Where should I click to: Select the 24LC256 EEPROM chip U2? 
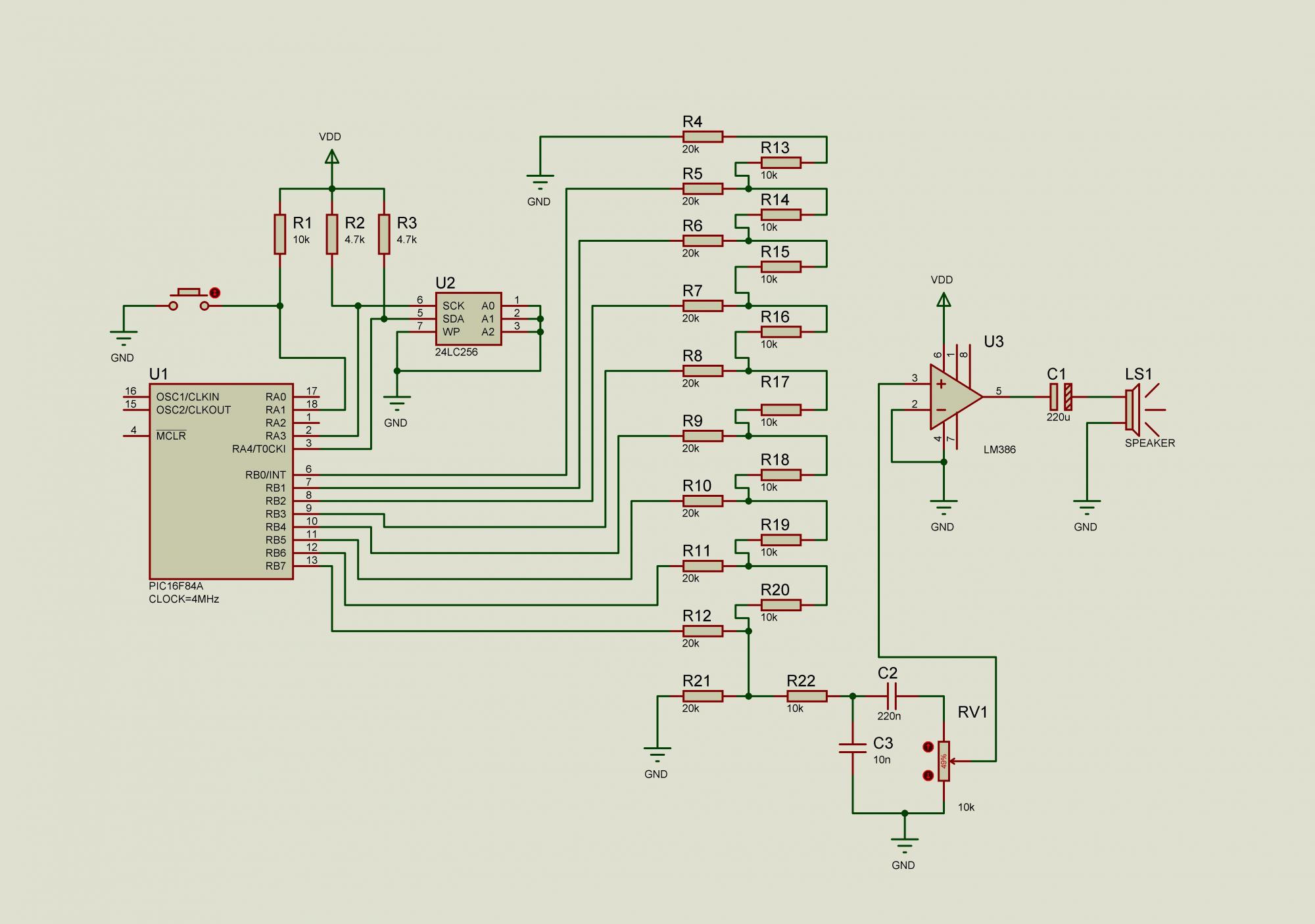coord(468,319)
